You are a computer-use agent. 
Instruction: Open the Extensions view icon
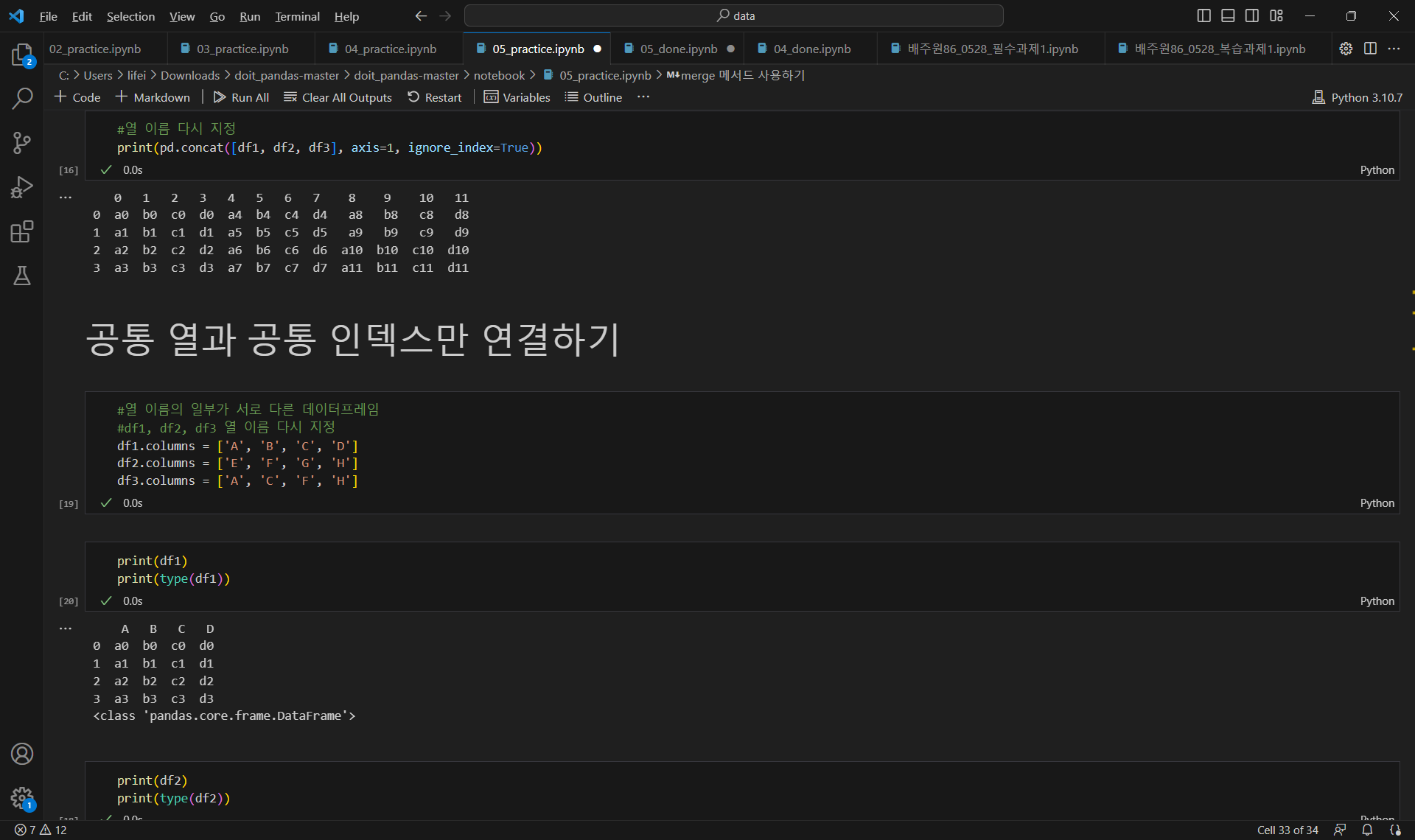(x=22, y=231)
